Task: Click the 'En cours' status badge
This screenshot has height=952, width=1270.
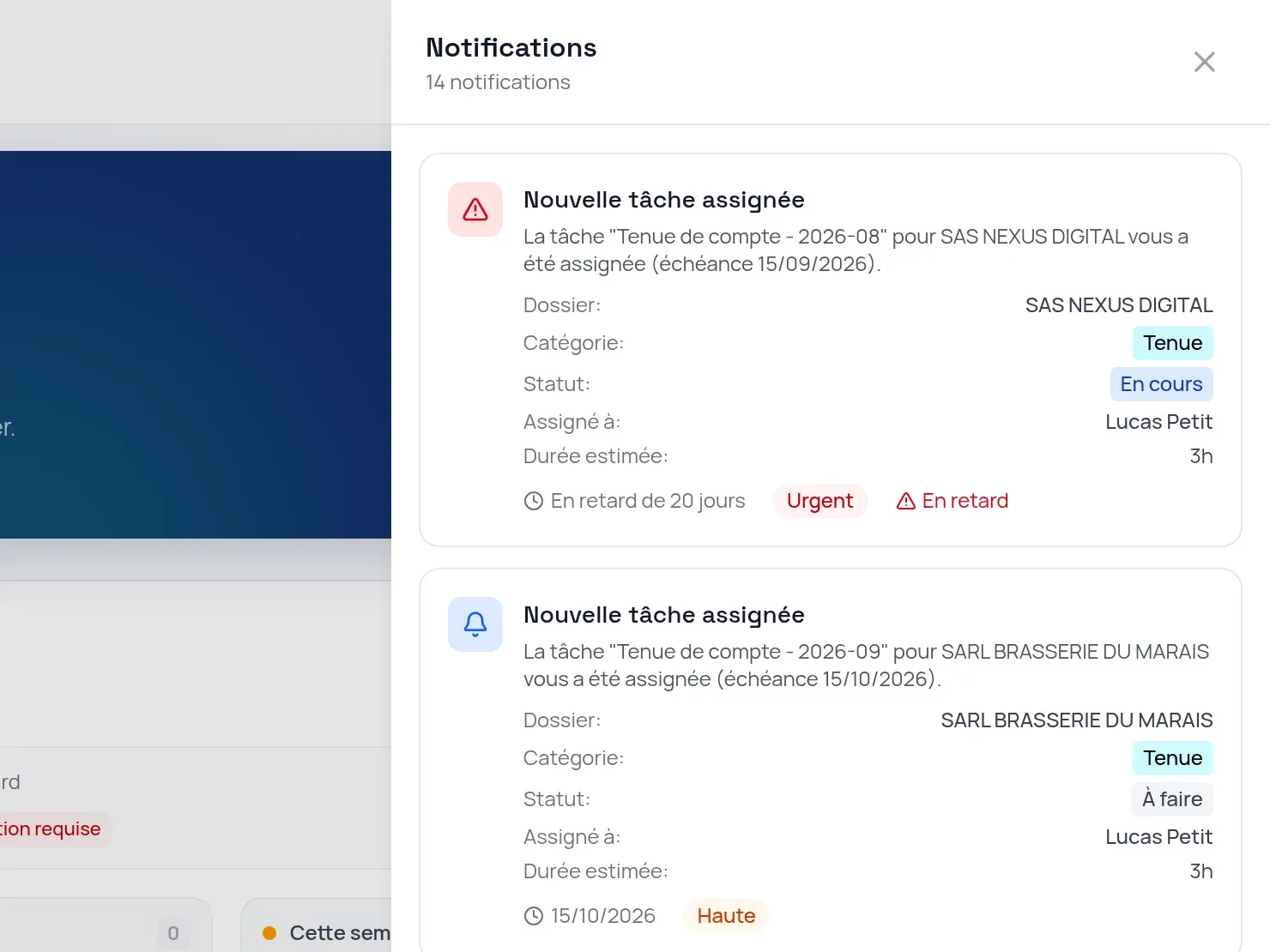Action: (1161, 384)
